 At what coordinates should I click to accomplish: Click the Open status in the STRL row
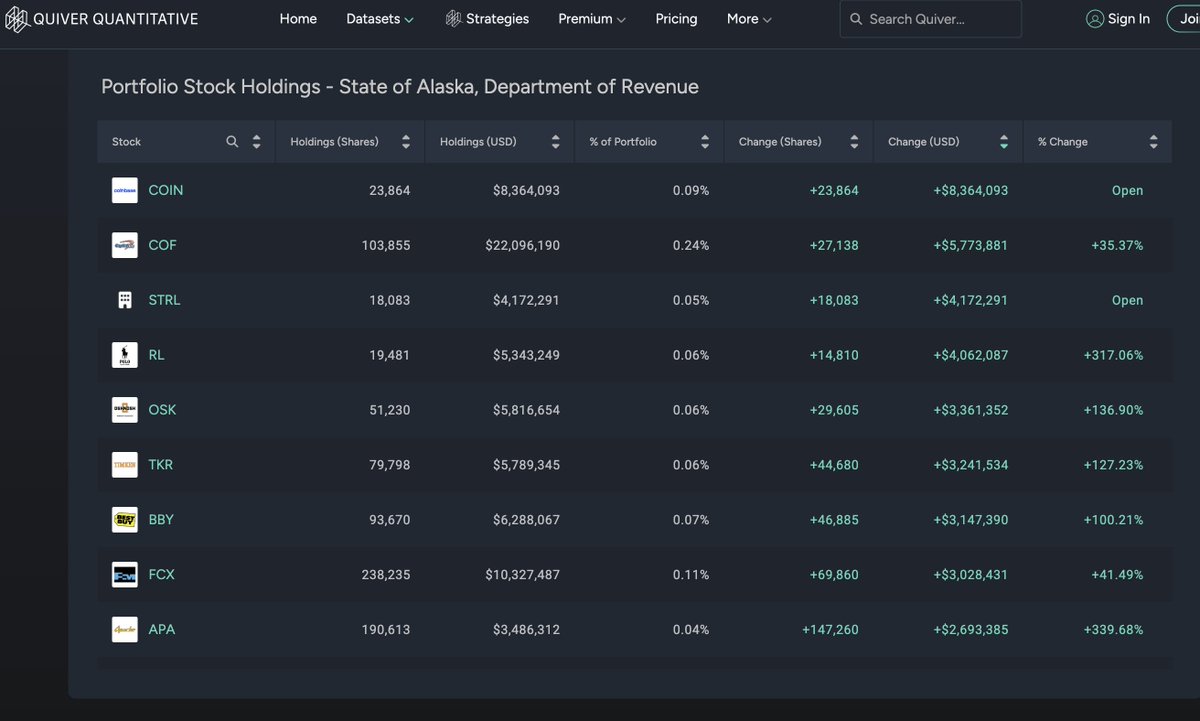[1127, 300]
